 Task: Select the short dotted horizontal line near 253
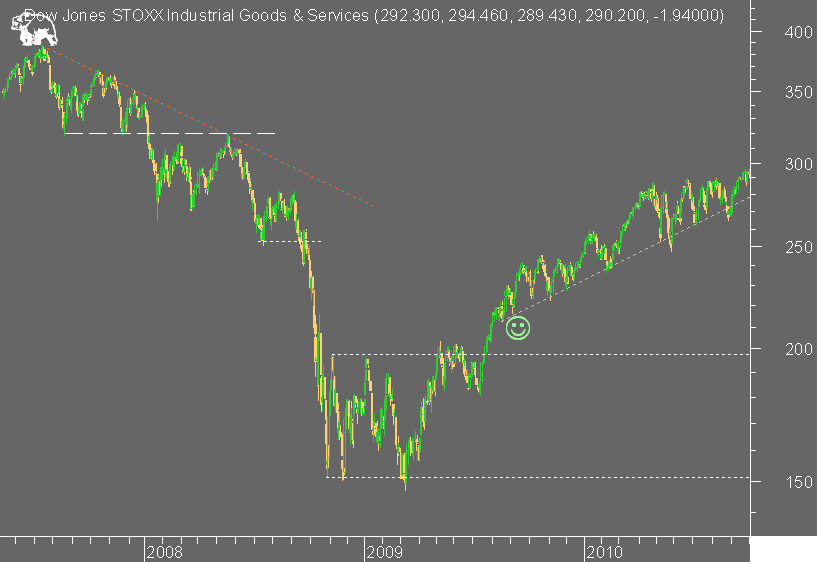pyautogui.click(x=290, y=241)
